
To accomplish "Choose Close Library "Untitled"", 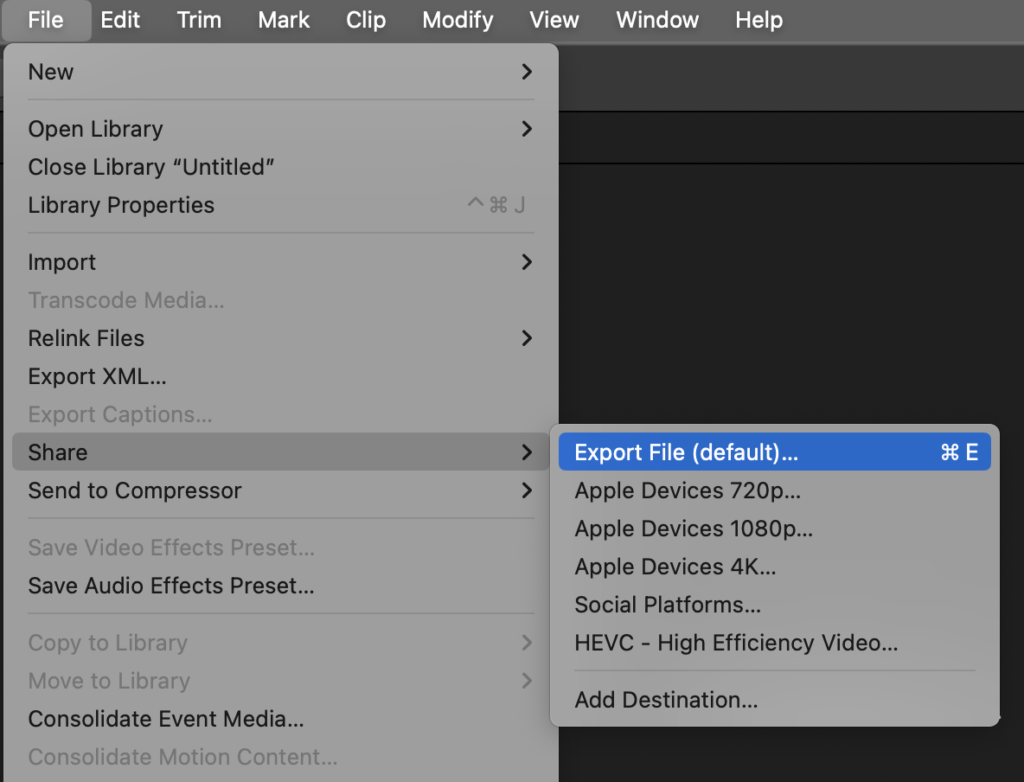I will 281,167.
